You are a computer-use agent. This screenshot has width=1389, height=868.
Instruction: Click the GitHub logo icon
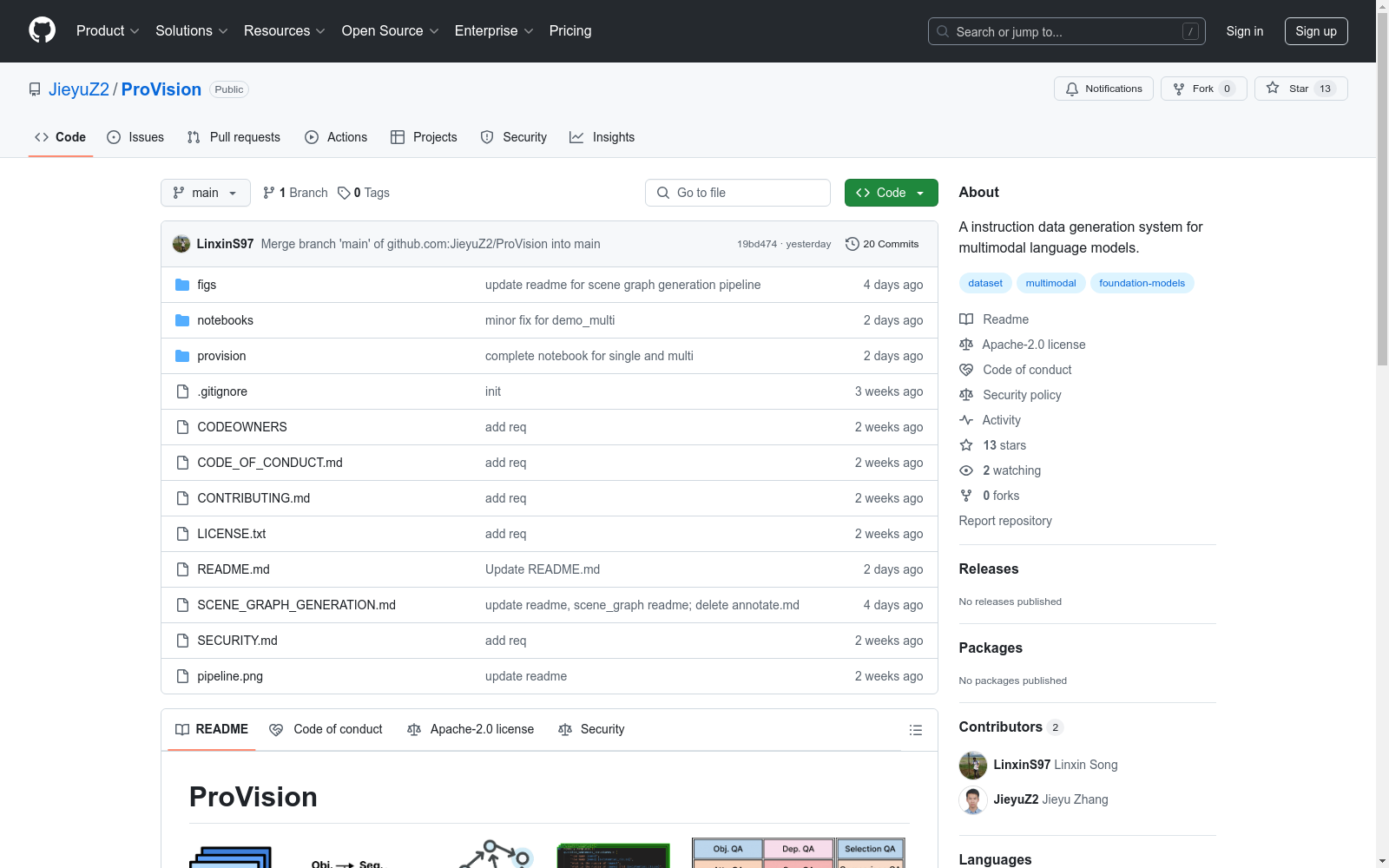(x=42, y=30)
